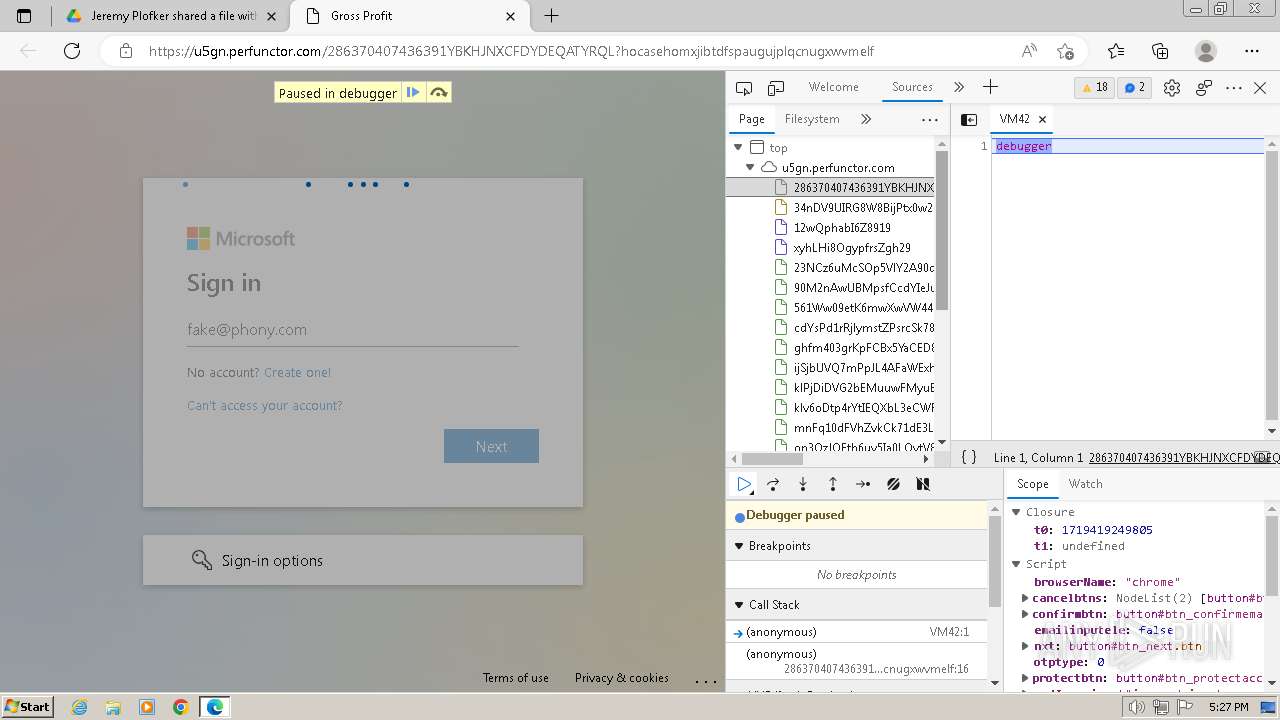The image size is (1280, 720).
Task: Expand nxt button#btn_next variable
Action: [x=1025, y=646]
